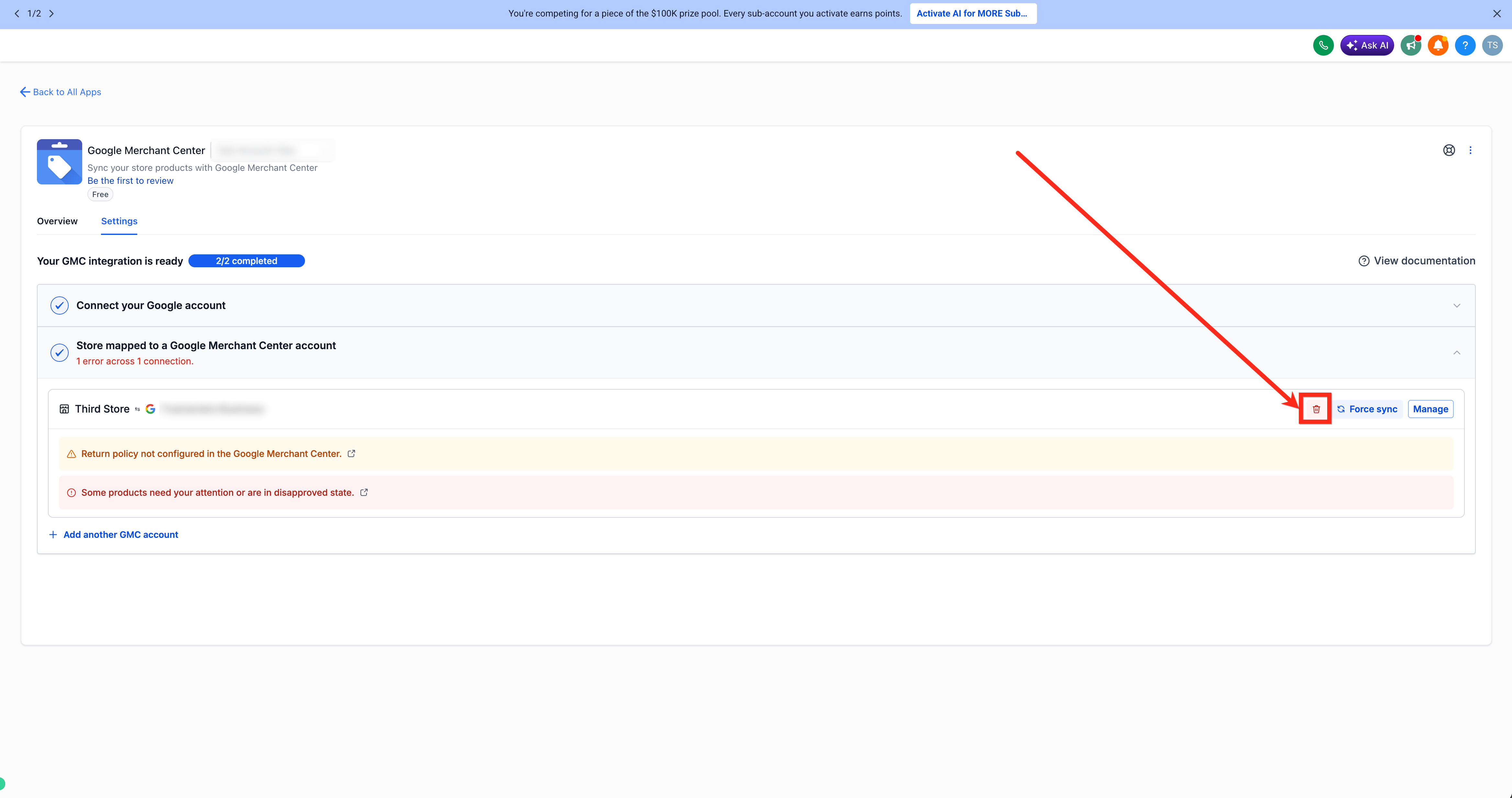The image size is (1512, 798).
Task: Open the support lifebuoy icon
Action: pos(1449,150)
